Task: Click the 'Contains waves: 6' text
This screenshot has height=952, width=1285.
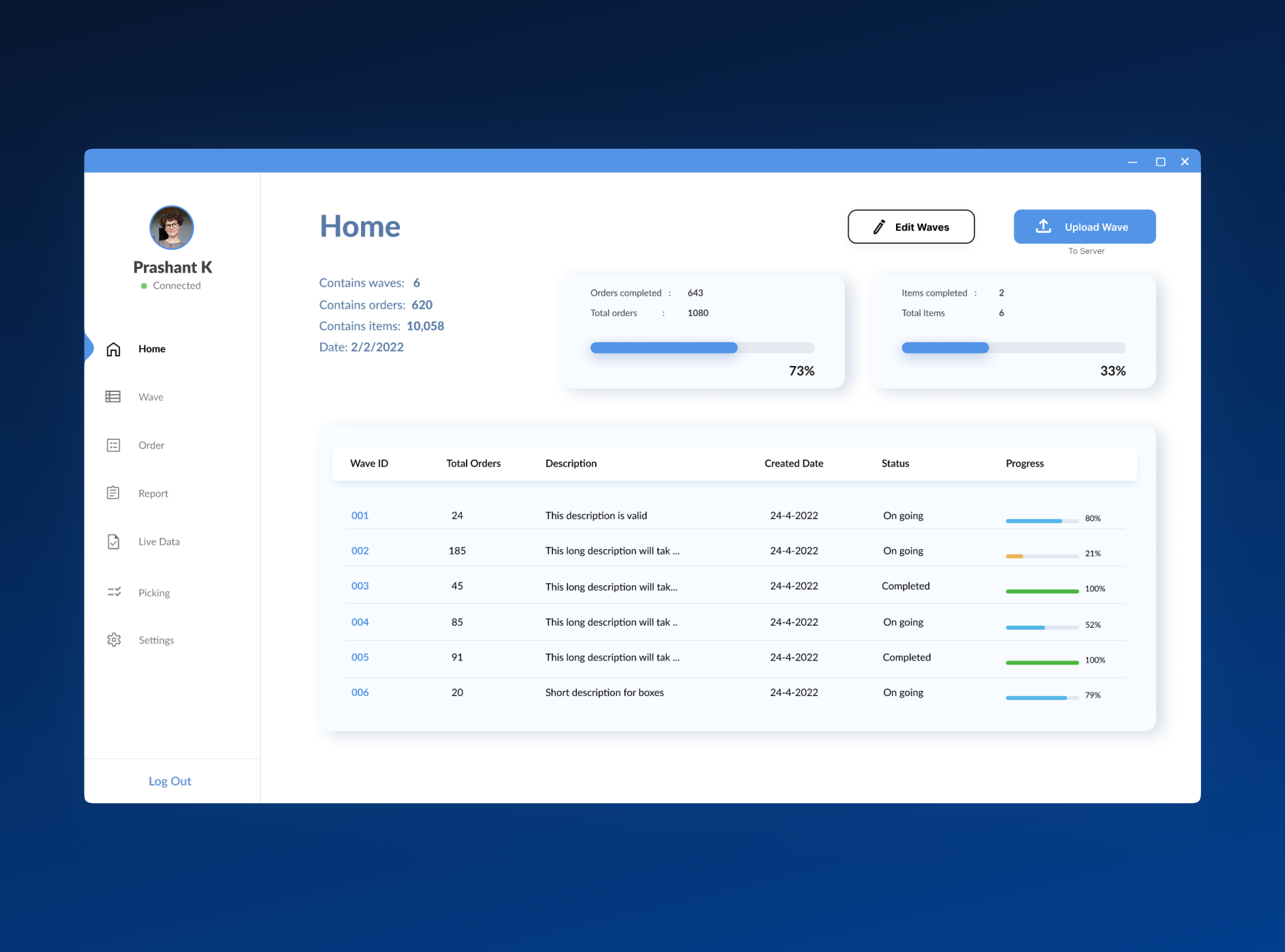Action: 369,283
